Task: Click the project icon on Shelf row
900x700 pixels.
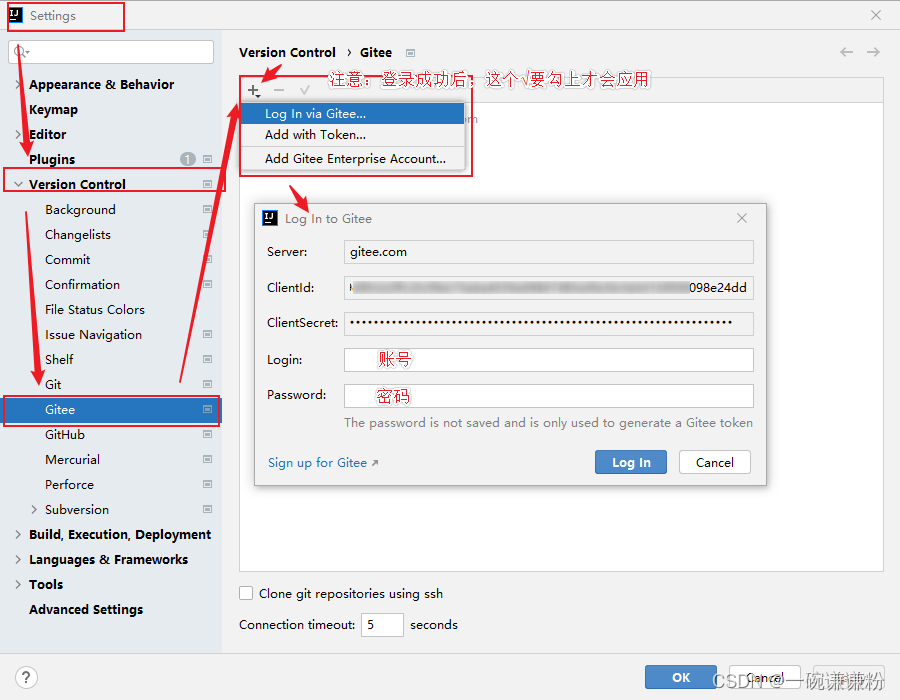Action: (x=208, y=359)
